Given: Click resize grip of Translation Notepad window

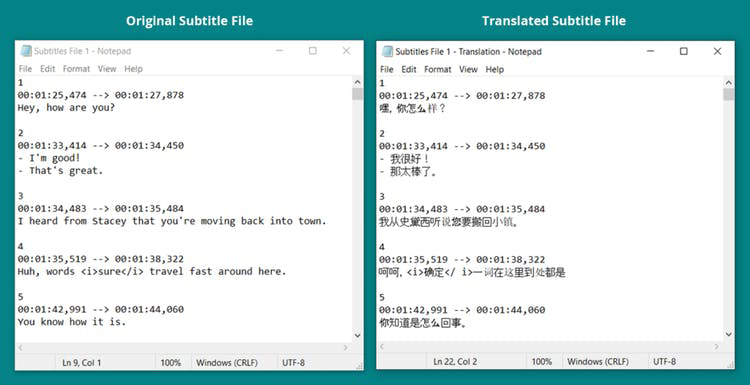Looking at the screenshot, I should (x=730, y=365).
